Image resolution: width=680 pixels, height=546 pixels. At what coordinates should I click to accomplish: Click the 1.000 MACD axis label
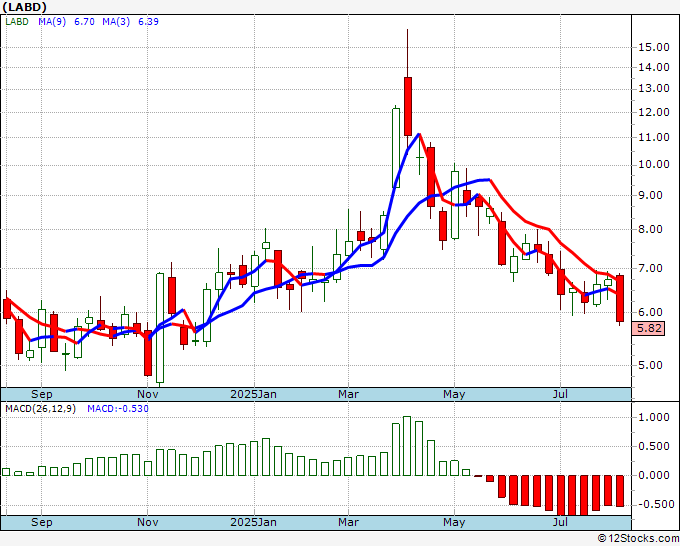pyautogui.click(x=654, y=418)
